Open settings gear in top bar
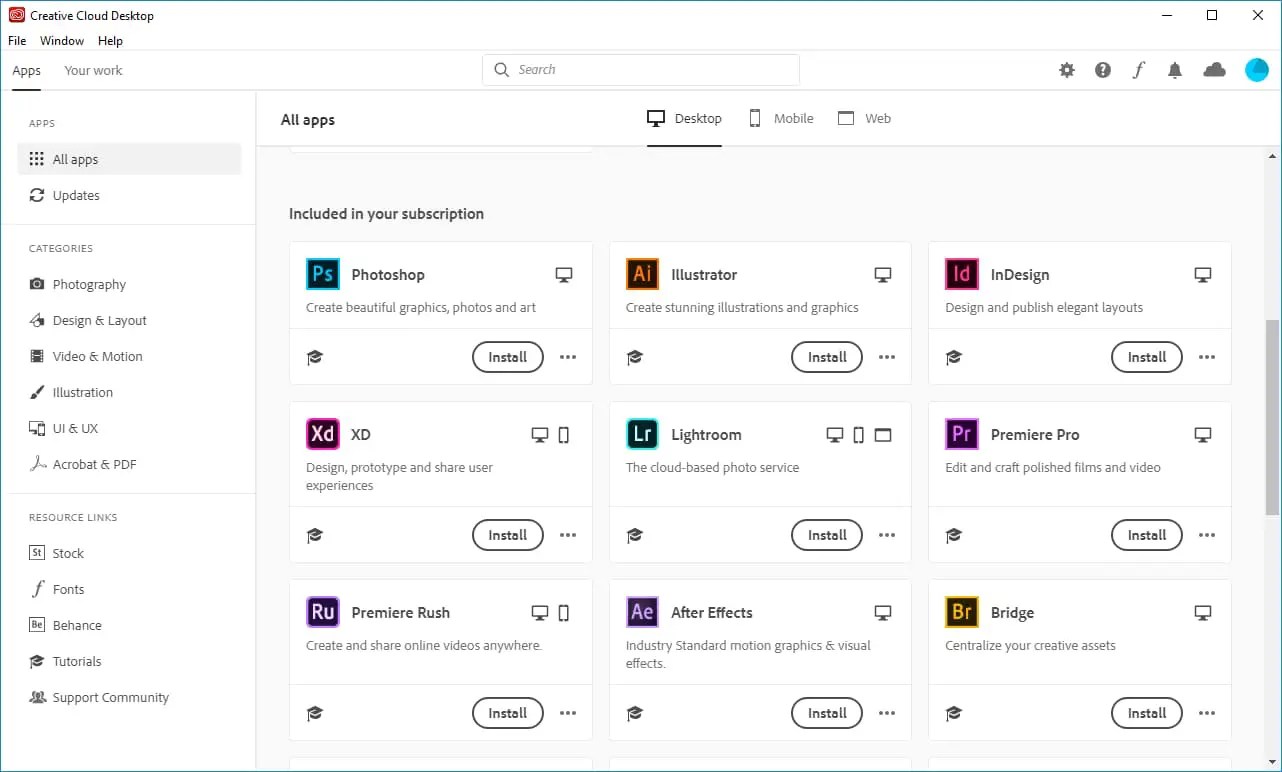 [1067, 70]
